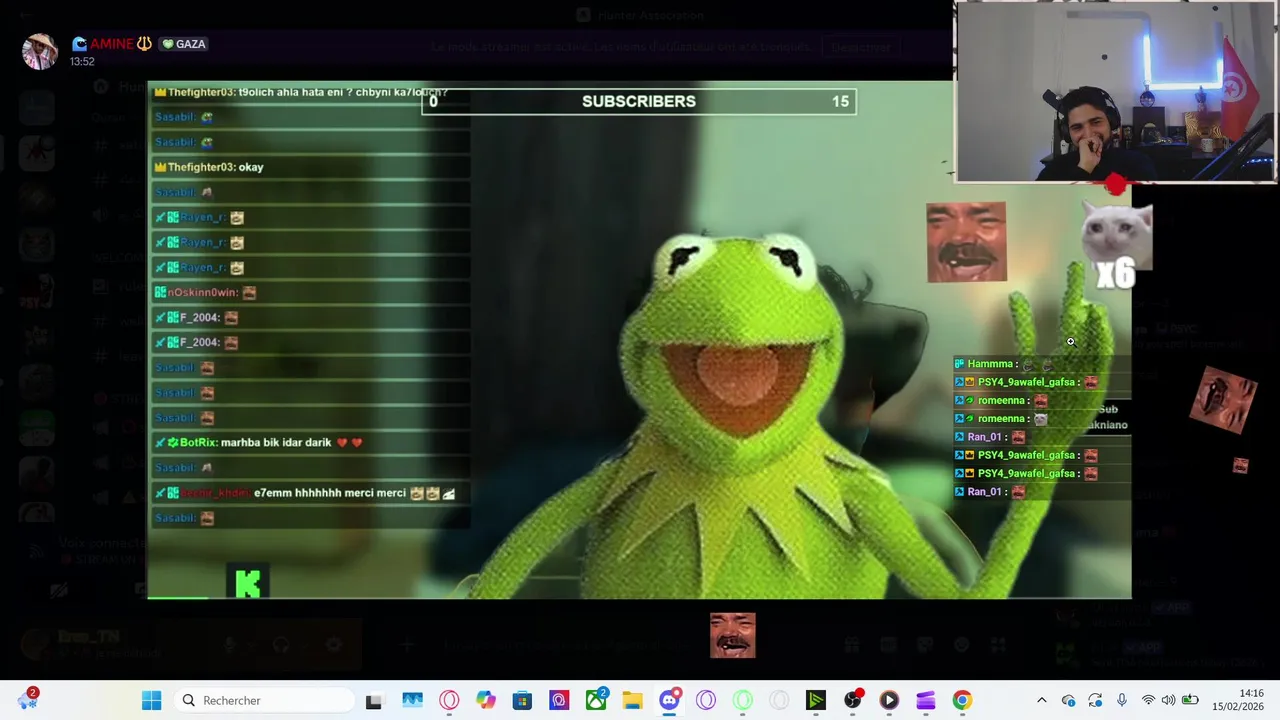This screenshot has width=1280, height=720.
Task: Open the purple Opera taskbar icon
Action: click(x=706, y=700)
